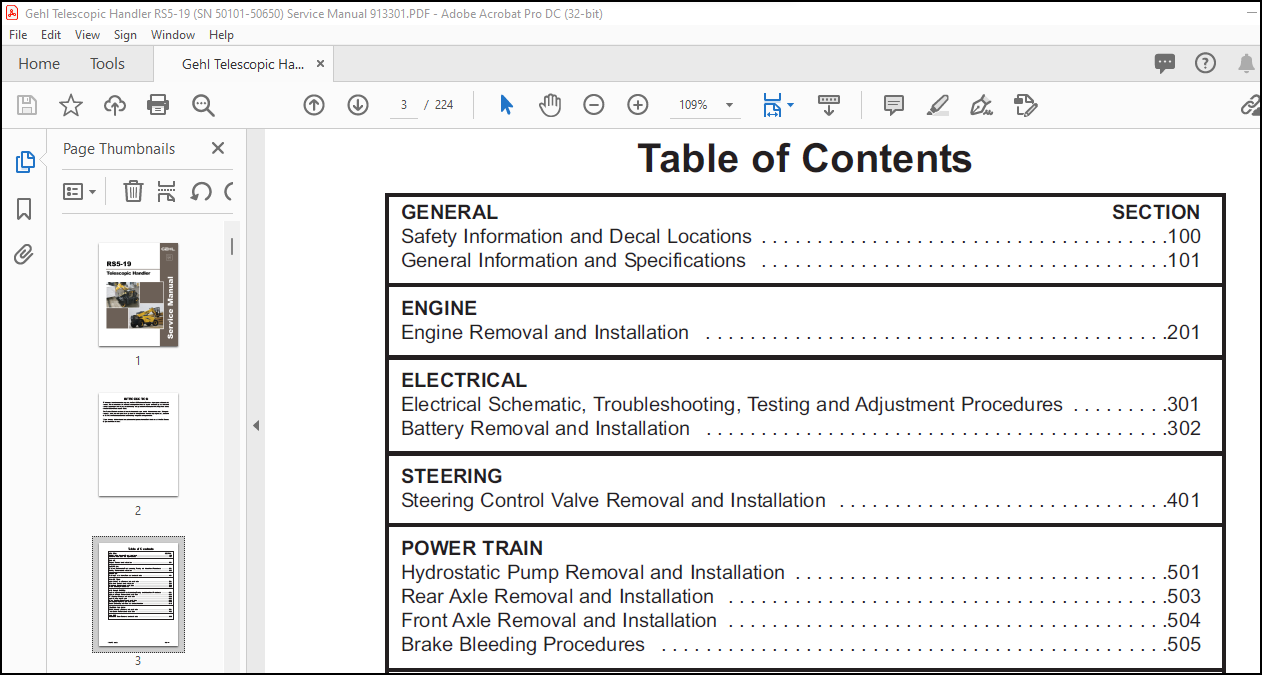The width and height of the screenshot is (1262, 675).
Task: Click the Table of Contents title
Action: (805, 158)
